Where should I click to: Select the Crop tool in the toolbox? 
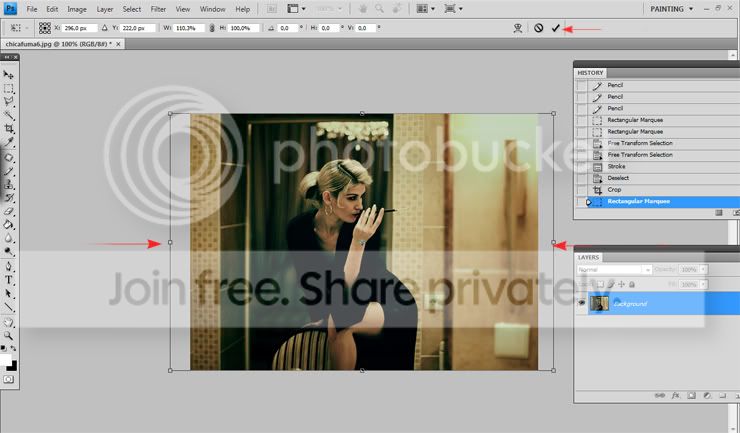(x=9, y=129)
